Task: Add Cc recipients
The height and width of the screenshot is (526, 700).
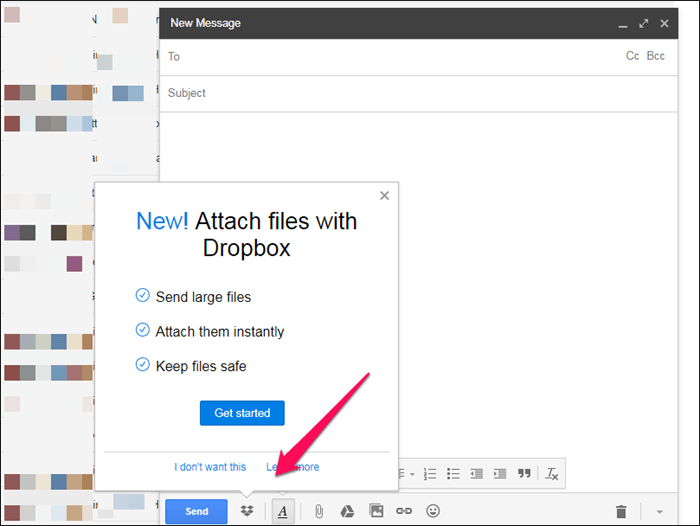Action: click(x=633, y=56)
